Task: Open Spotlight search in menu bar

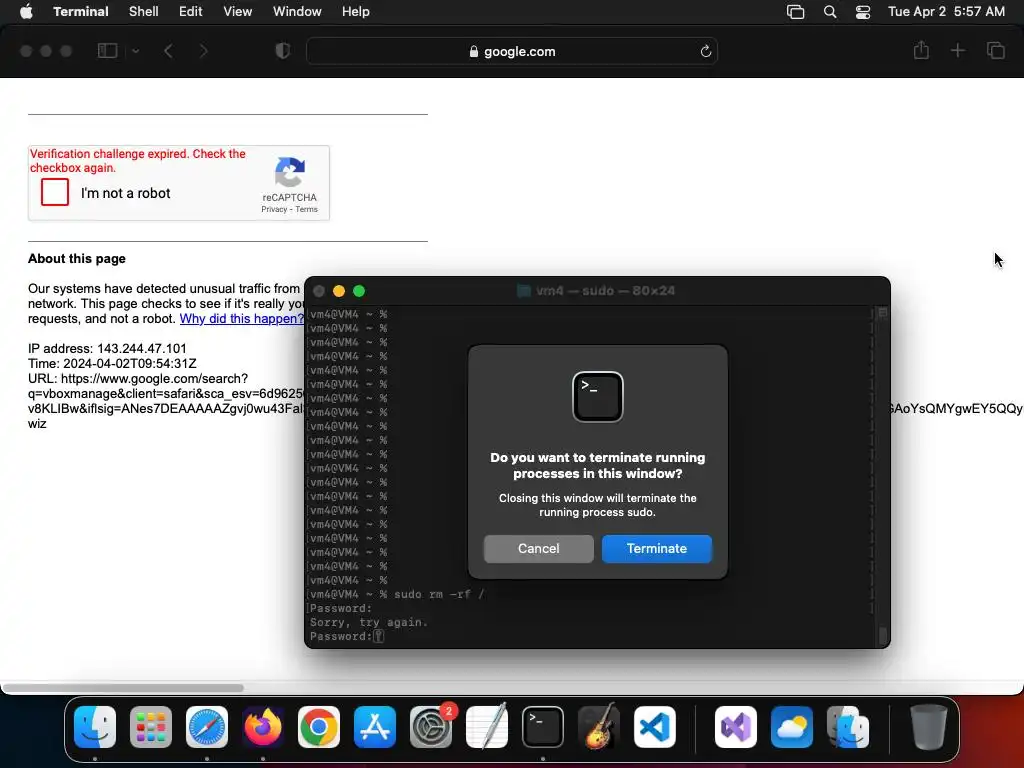Action: coord(829,12)
